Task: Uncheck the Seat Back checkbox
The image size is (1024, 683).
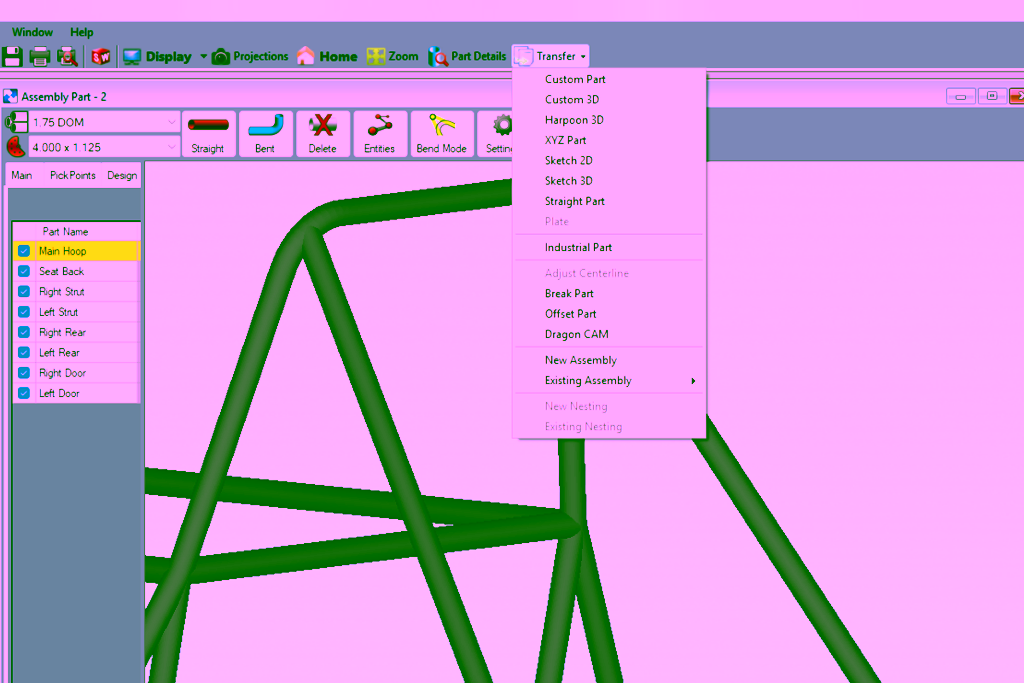Action: [x=24, y=271]
